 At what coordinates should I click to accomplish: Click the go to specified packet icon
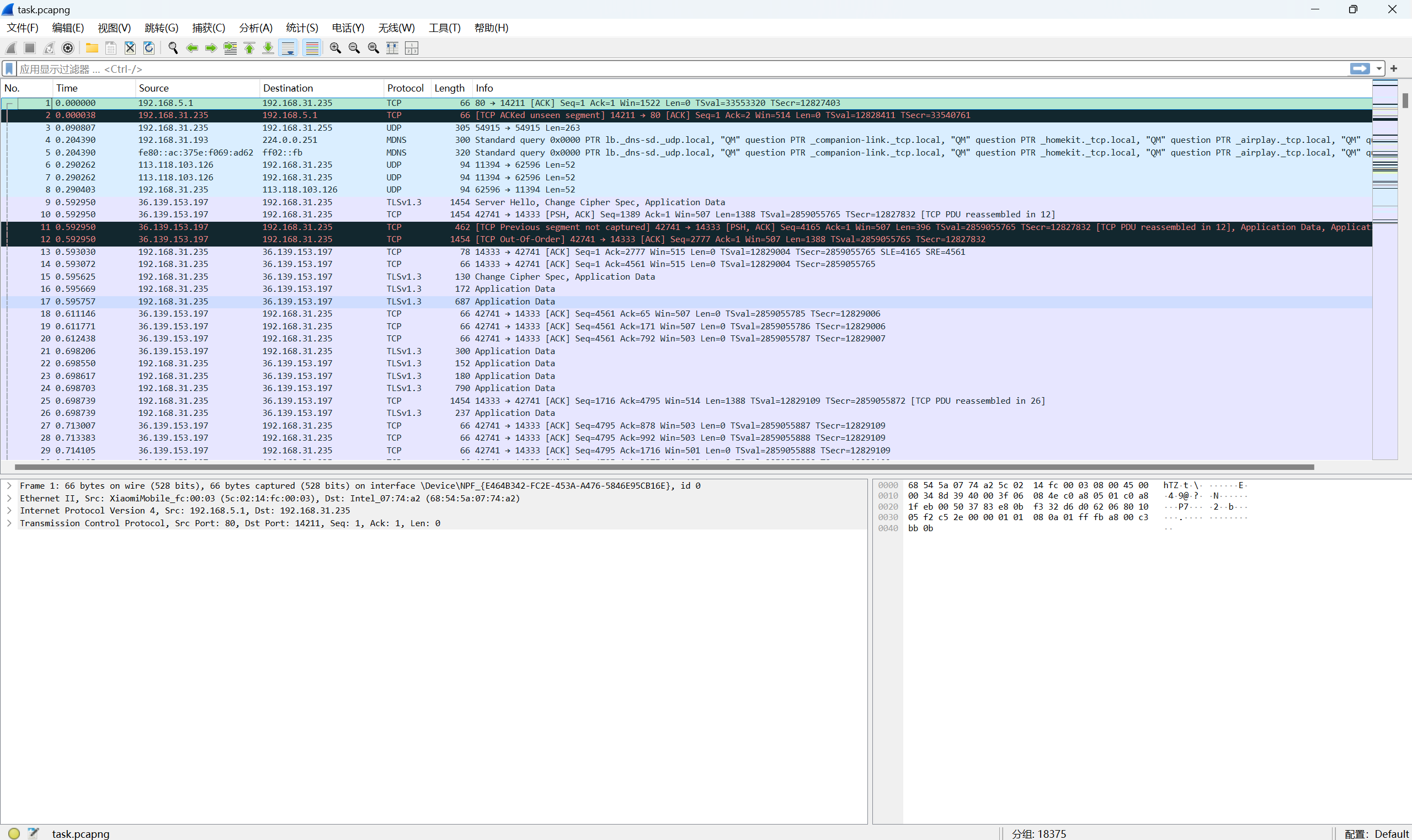click(x=230, y=48)
